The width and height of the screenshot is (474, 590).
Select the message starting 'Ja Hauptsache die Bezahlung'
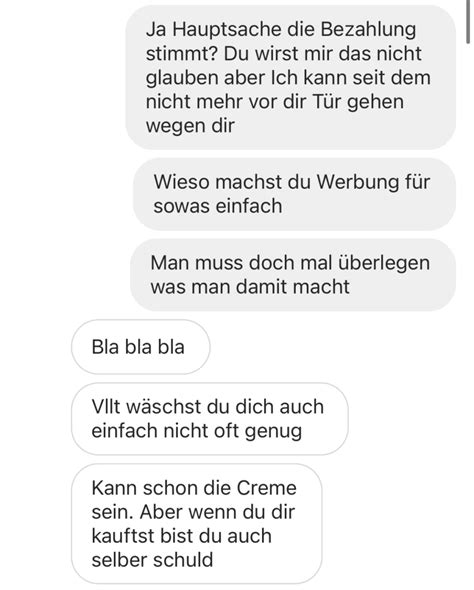click(x=290, y=77)
